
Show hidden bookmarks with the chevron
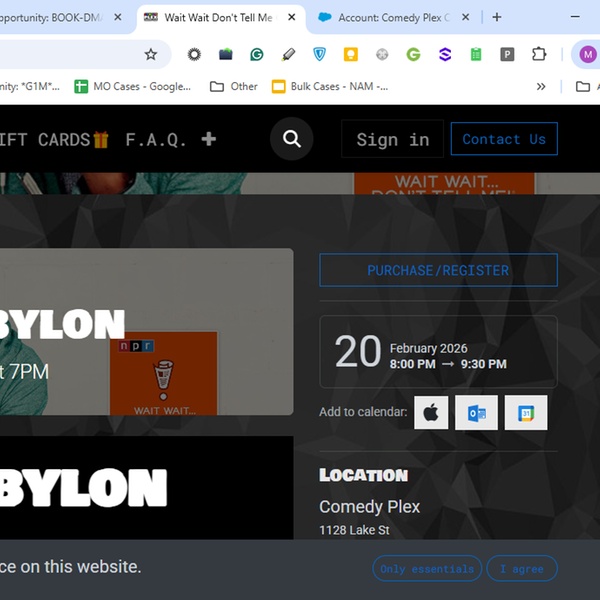(541, 87)
